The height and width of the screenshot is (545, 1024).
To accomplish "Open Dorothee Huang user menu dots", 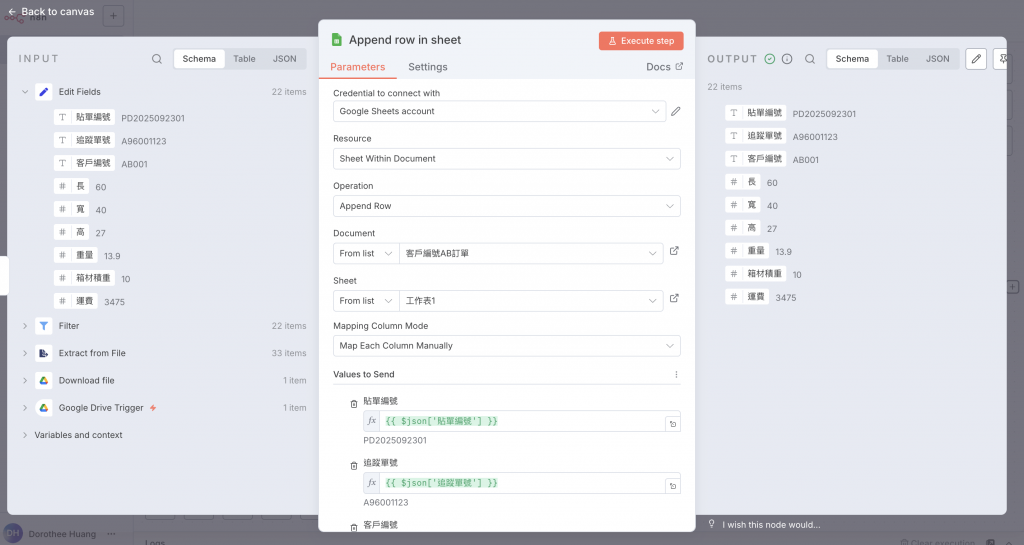I will tap(111, 534).
